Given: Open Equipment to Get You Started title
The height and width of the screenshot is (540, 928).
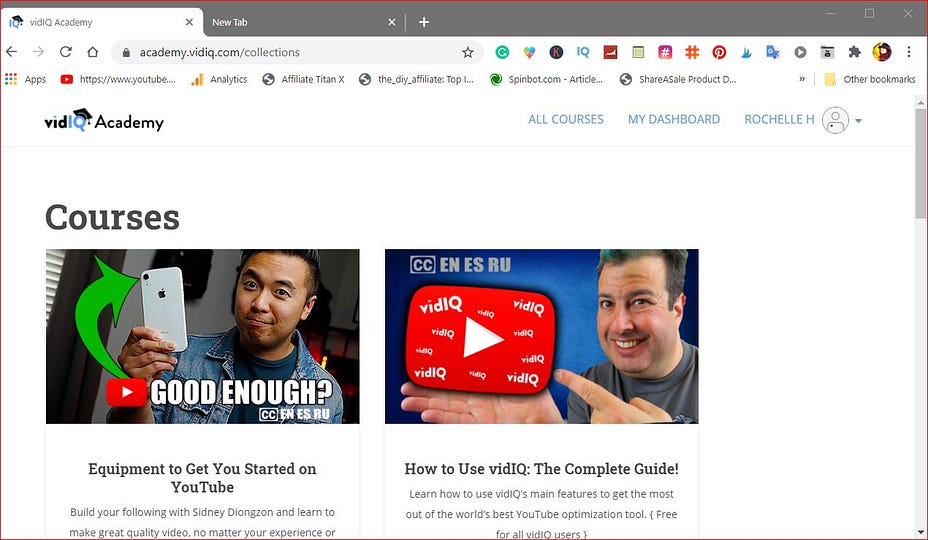Looking at the screenshot, I should coord(202,478).
